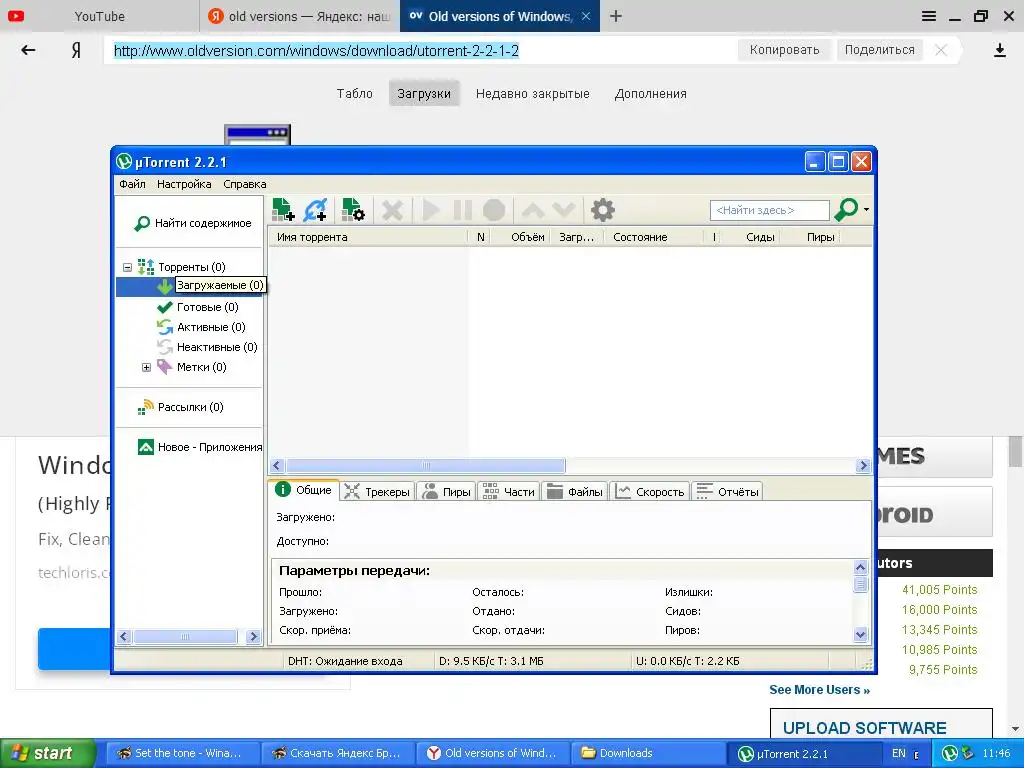
Task: Click the Windows start button
Action: click(47, 753)
